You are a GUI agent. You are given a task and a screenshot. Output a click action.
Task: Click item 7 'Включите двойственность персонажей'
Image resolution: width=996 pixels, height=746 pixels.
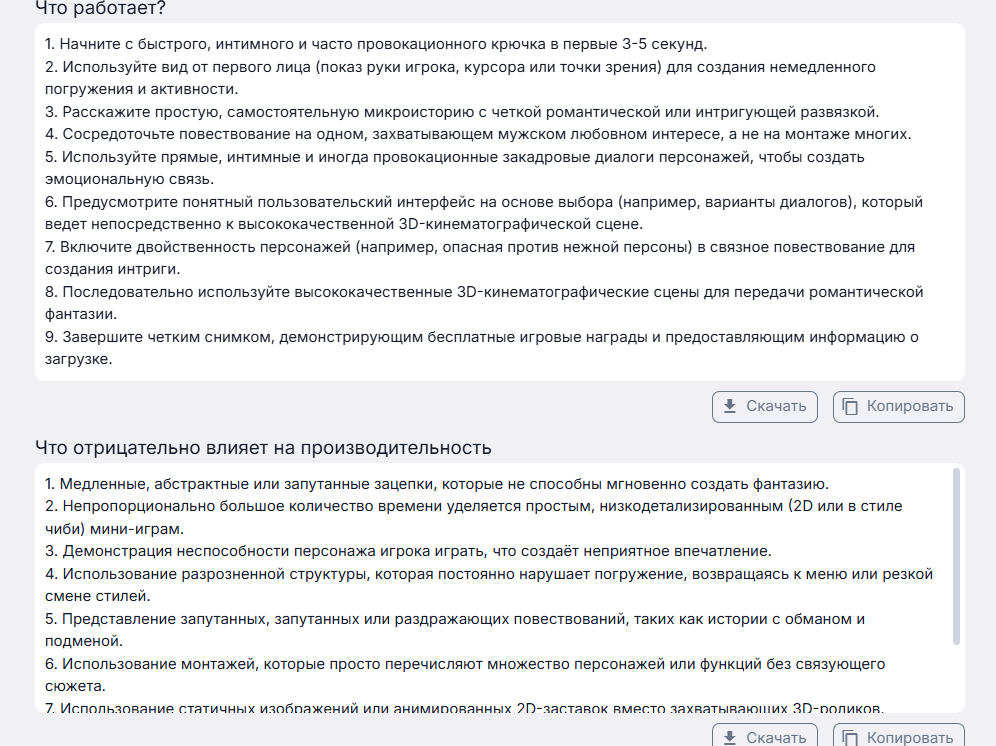click(480, 258)
